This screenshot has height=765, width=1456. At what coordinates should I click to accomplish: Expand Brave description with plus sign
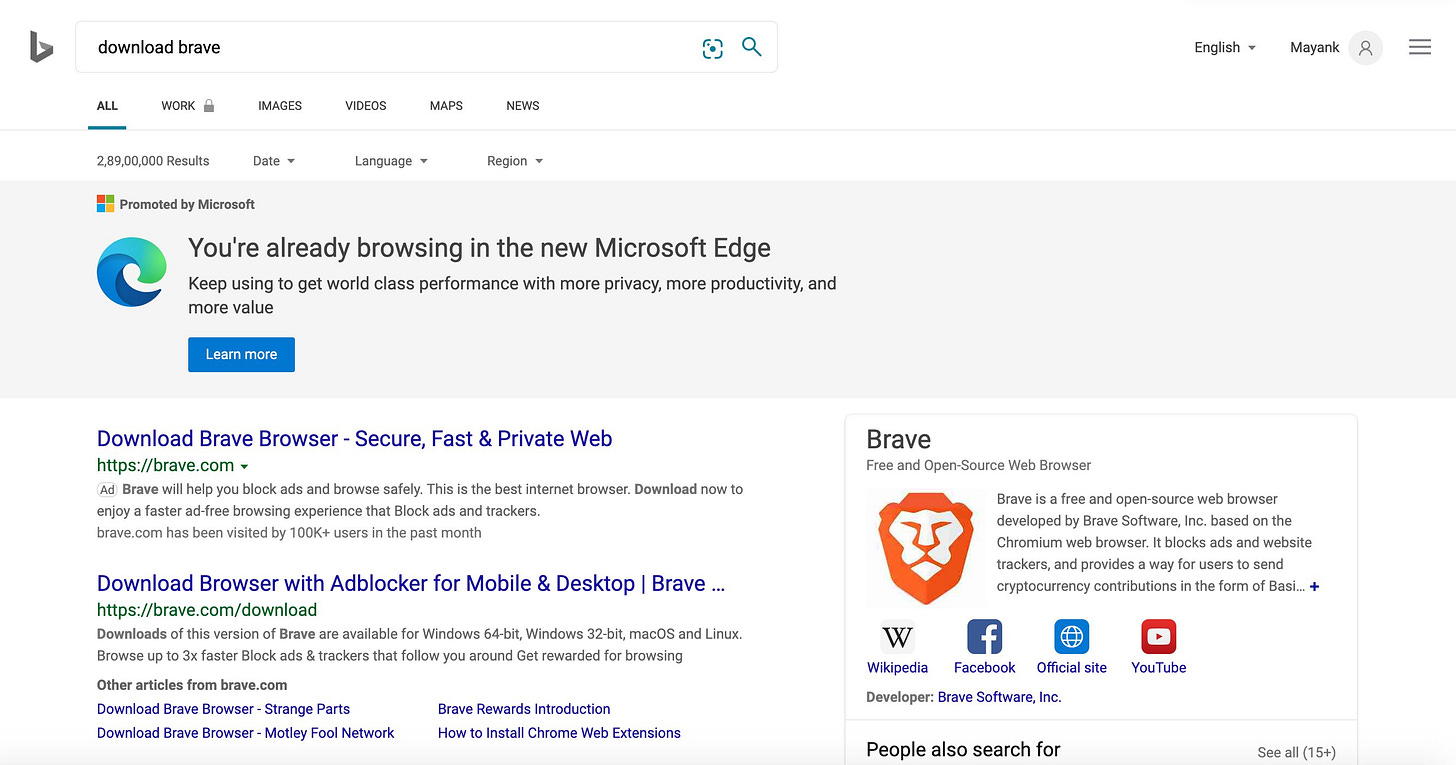point(1314,586)
